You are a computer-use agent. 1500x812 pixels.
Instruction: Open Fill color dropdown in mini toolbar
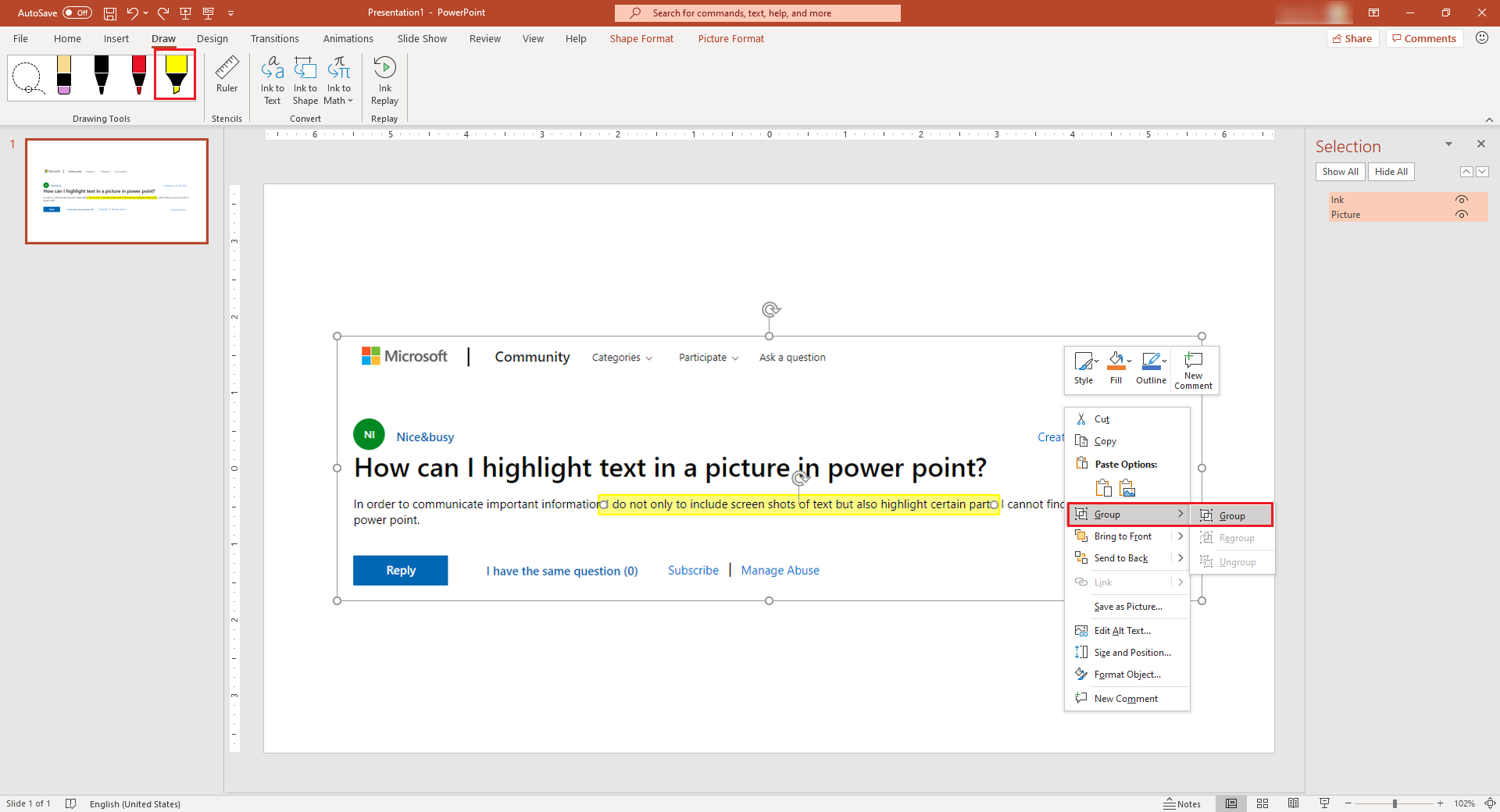[x=1130, y=361]
